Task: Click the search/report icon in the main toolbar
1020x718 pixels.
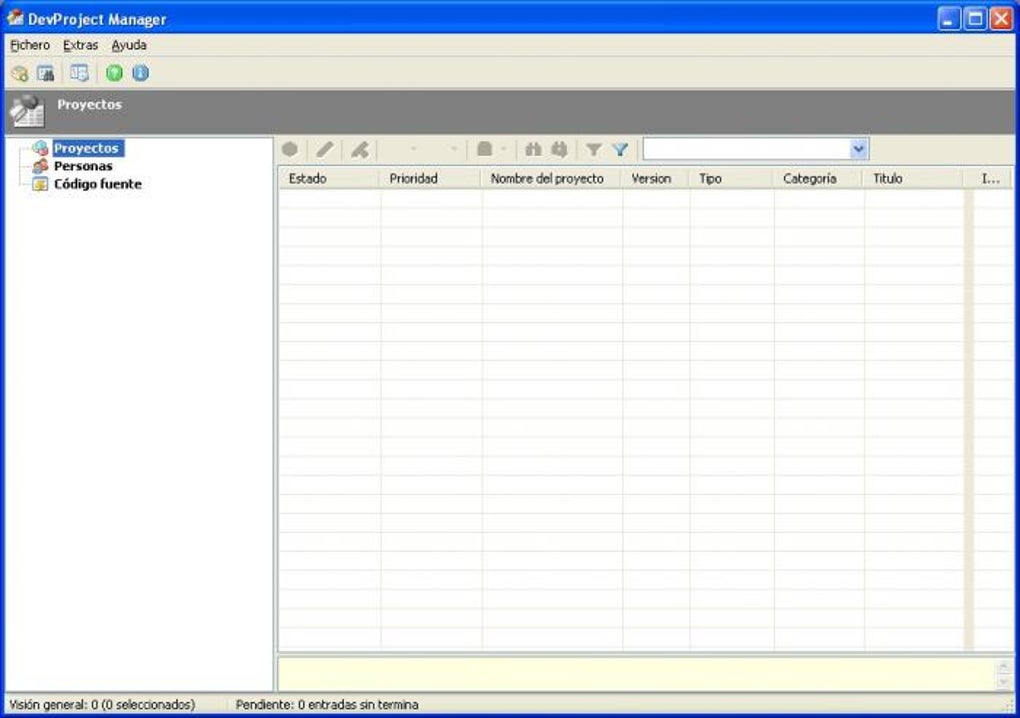Action: 46,72
